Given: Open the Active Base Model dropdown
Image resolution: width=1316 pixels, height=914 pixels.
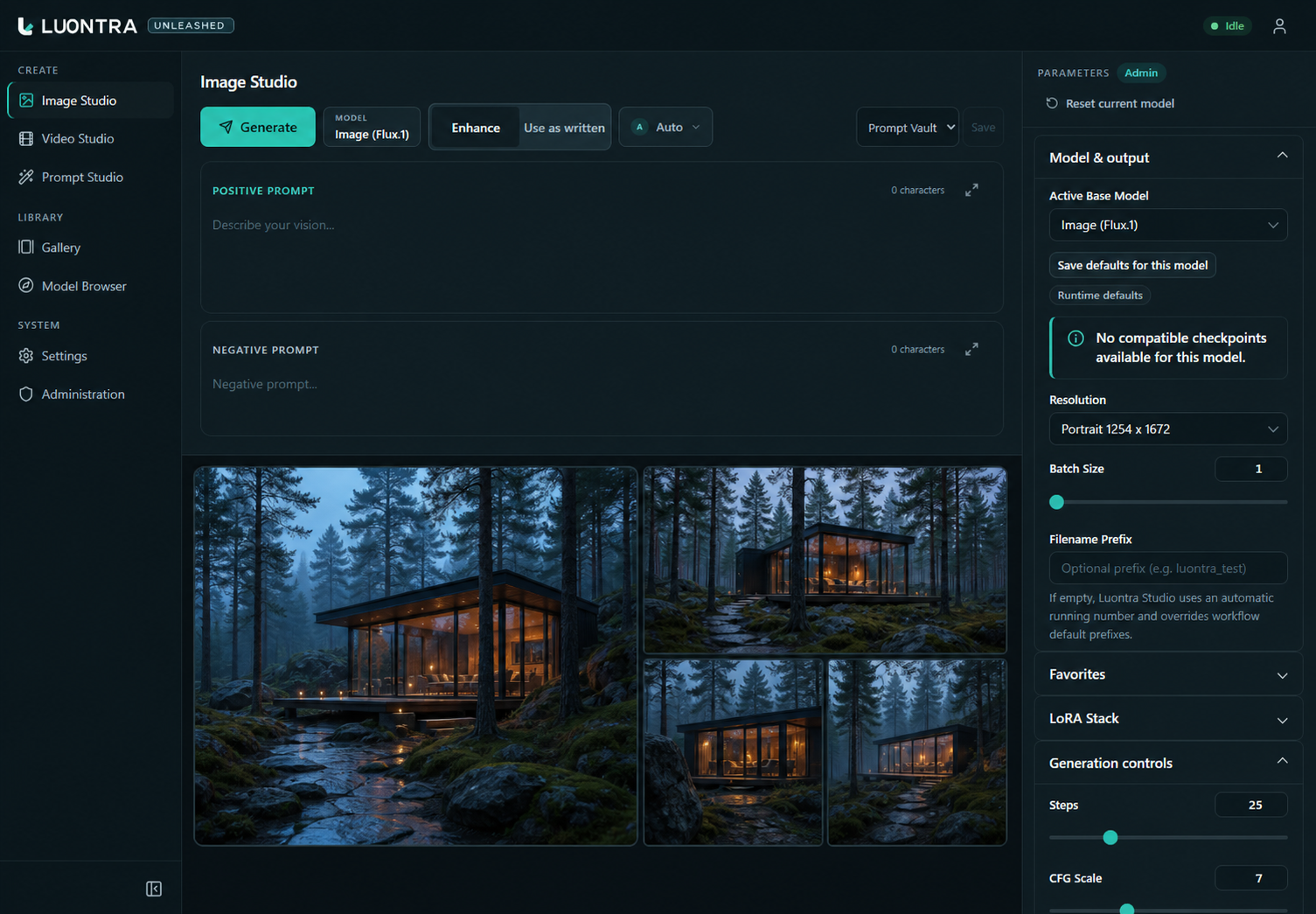Looking at the screenshot, I should 1167,225.
